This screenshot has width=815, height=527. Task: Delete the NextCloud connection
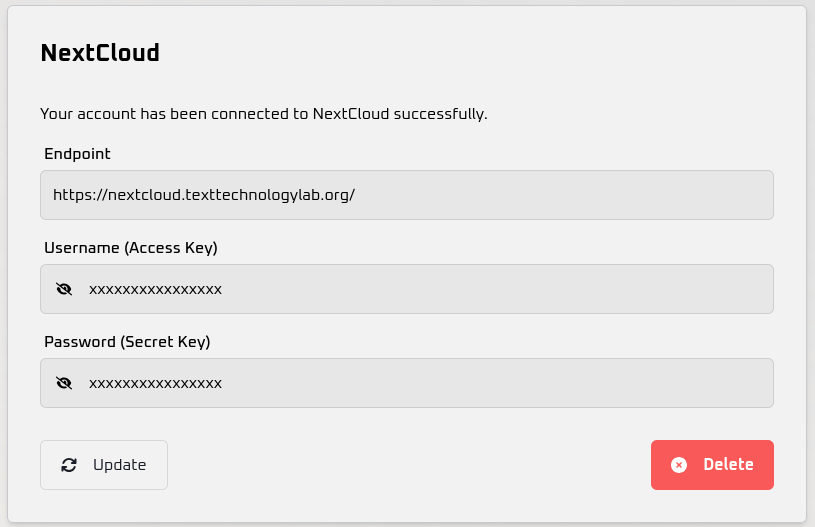click(x=712, y=465)
